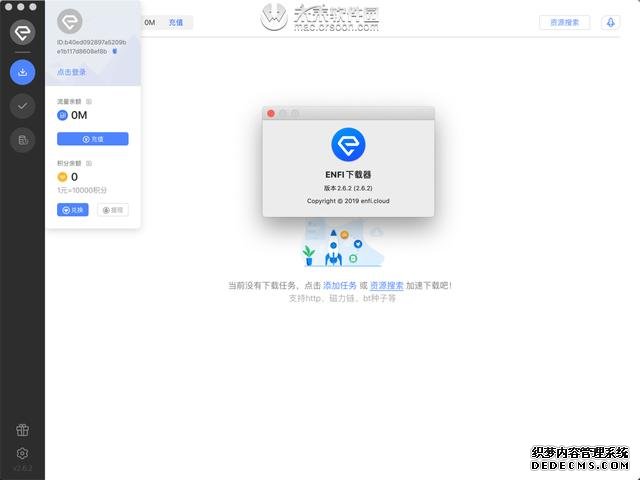The width and height of the screenshot is (640, 480).
Task: Click the 0M balance in the top bar
Action: coord(149,22)
